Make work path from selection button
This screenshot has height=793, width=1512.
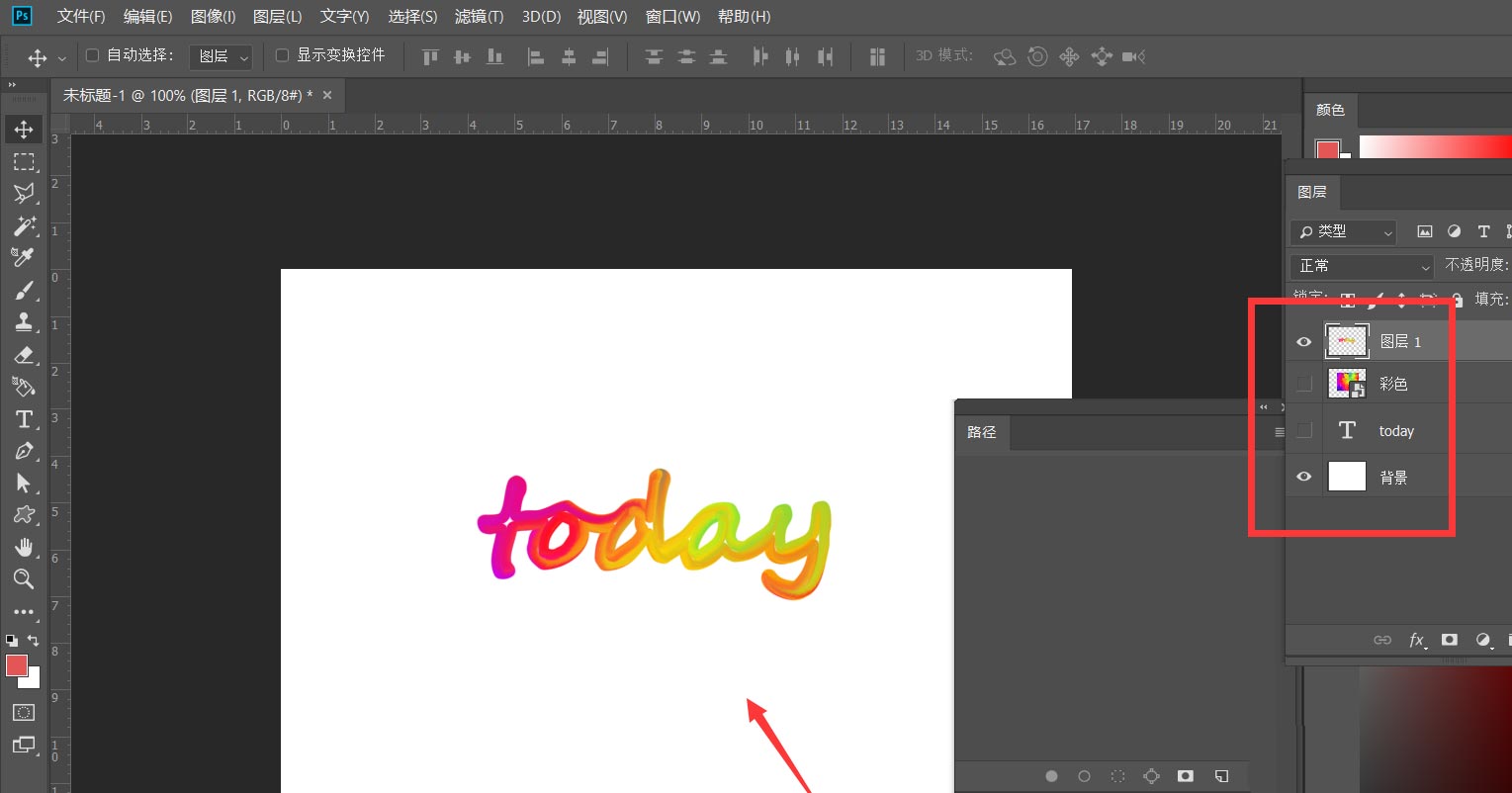pyautogui.click(x=1151, y=776)
